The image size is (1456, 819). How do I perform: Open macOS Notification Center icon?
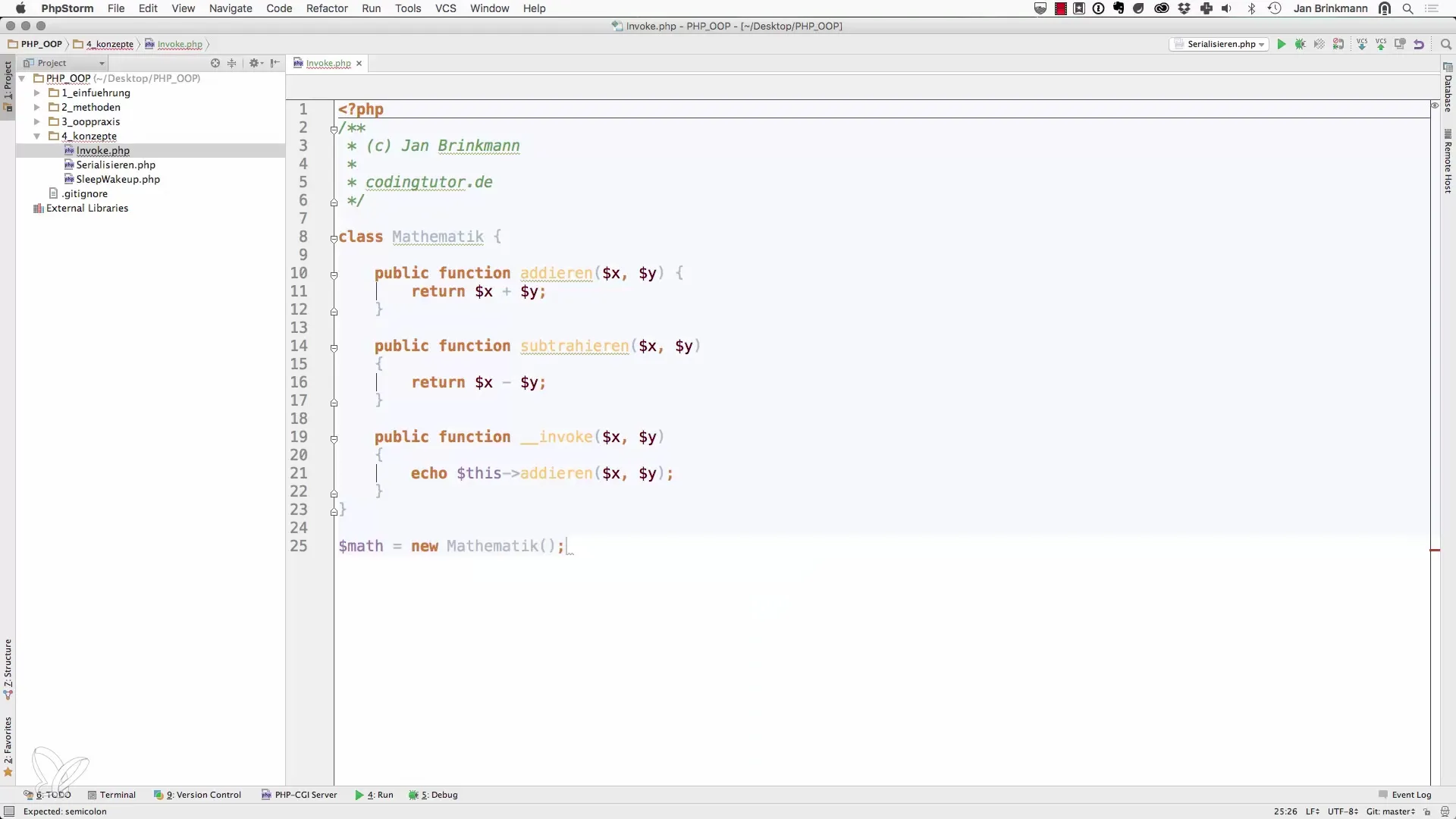point(1432,8)
